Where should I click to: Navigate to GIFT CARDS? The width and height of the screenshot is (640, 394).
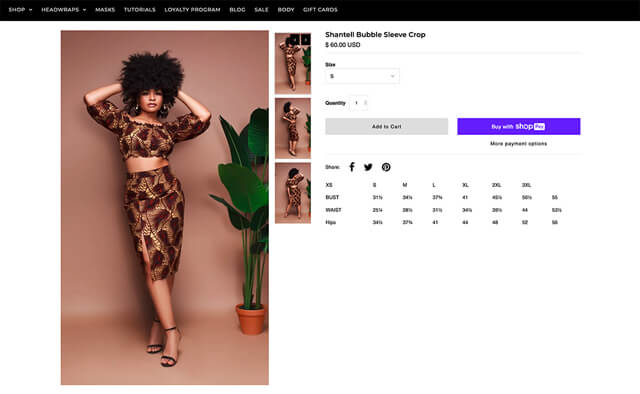click(320, 9)
